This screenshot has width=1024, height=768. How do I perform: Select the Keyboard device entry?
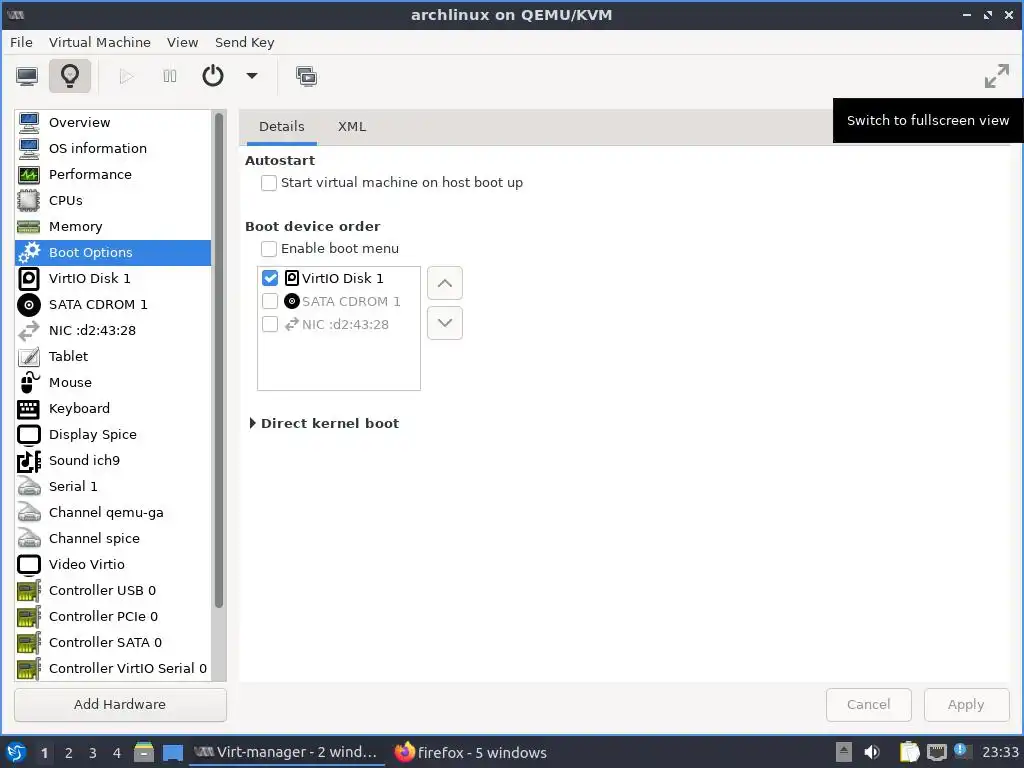pyautogui.click(x=113, y=409)
